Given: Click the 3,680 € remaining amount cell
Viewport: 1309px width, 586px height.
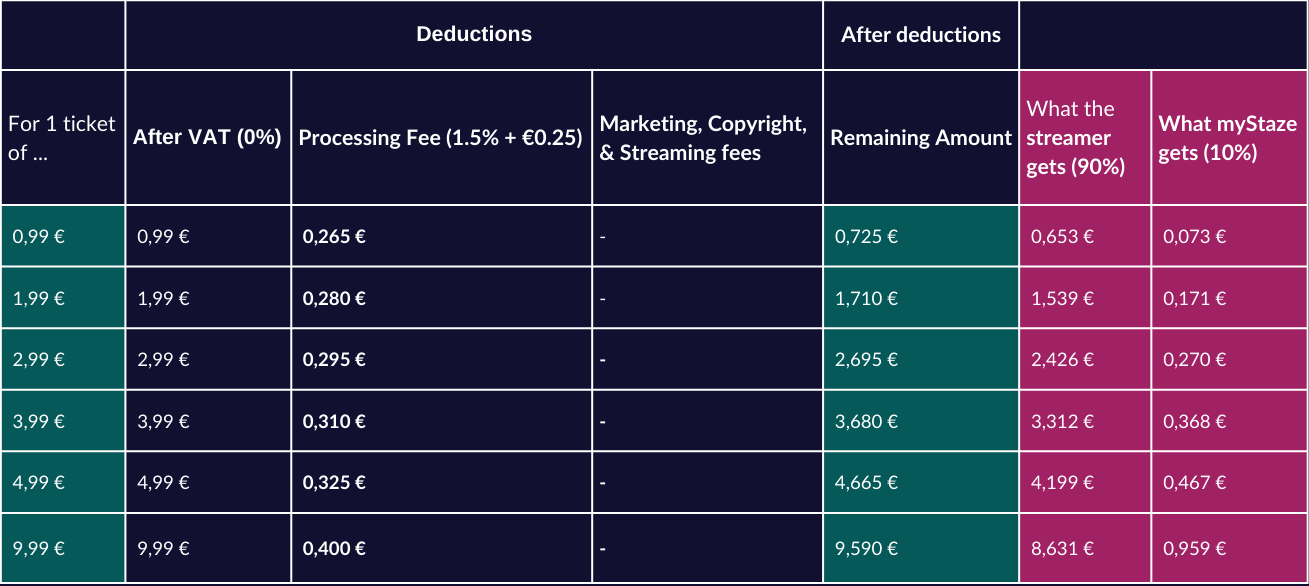Looking at the screenshot, I should point(866,421).
